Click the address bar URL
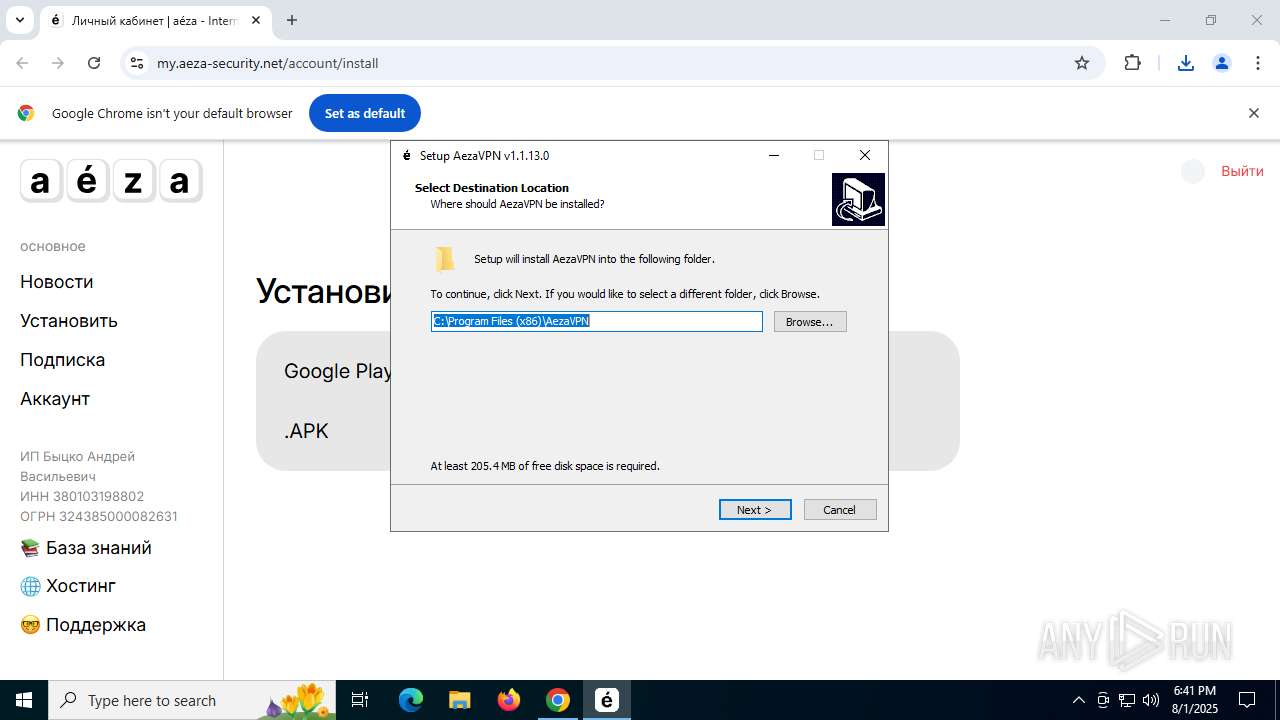 click(267, 63)
